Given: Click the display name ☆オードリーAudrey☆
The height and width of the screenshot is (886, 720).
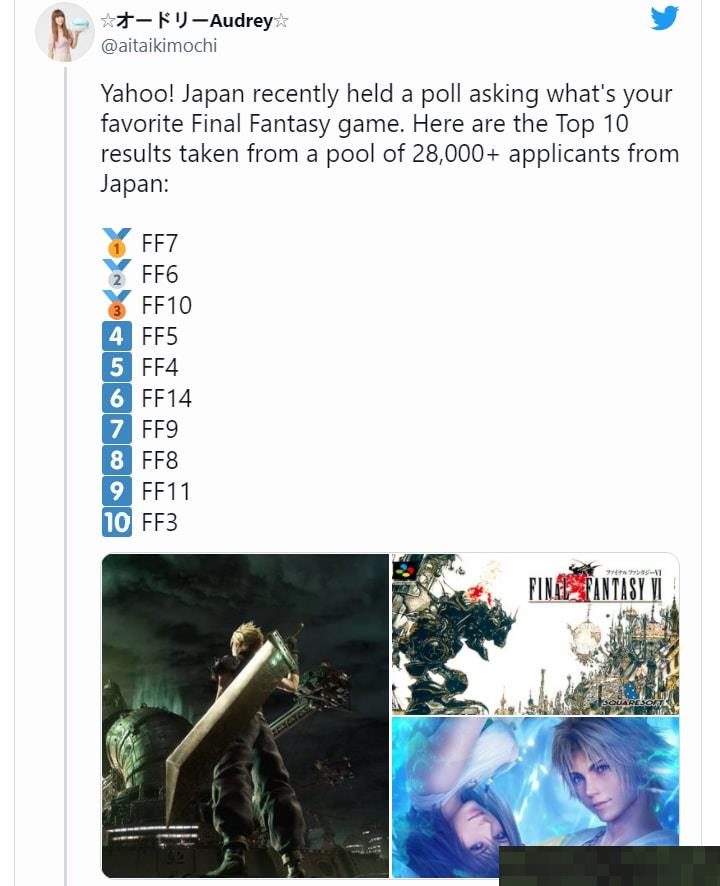Looking at the screenshot, I should 194,21.
